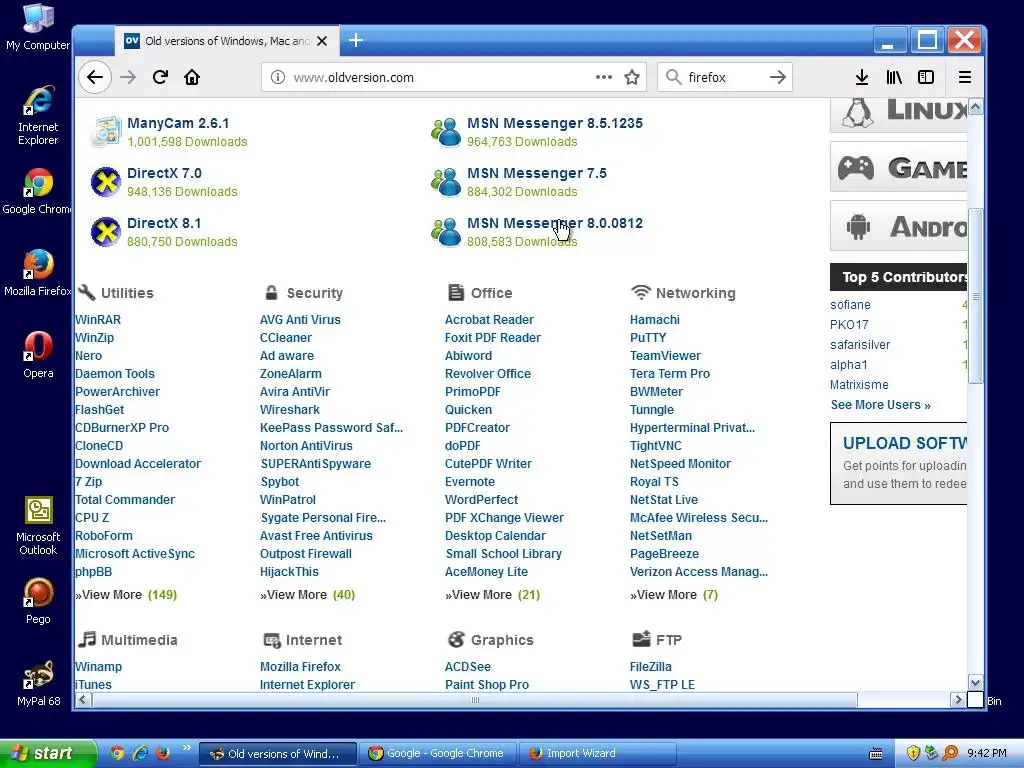Screen dimensions: 1024x768
Task: Open the Acrobat Reader link
Action: click(489, 319)
